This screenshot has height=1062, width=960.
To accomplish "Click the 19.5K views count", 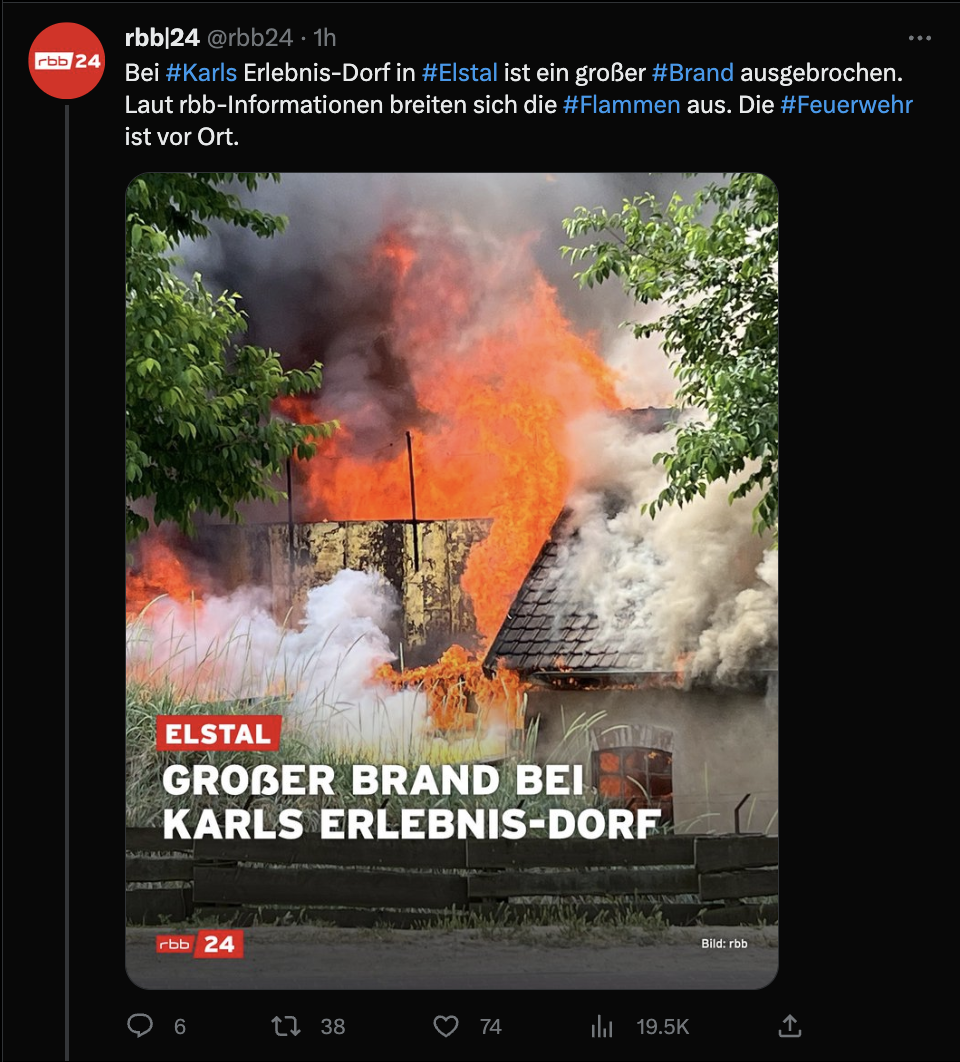I will pyautogui.click(x=663, y=1027).
